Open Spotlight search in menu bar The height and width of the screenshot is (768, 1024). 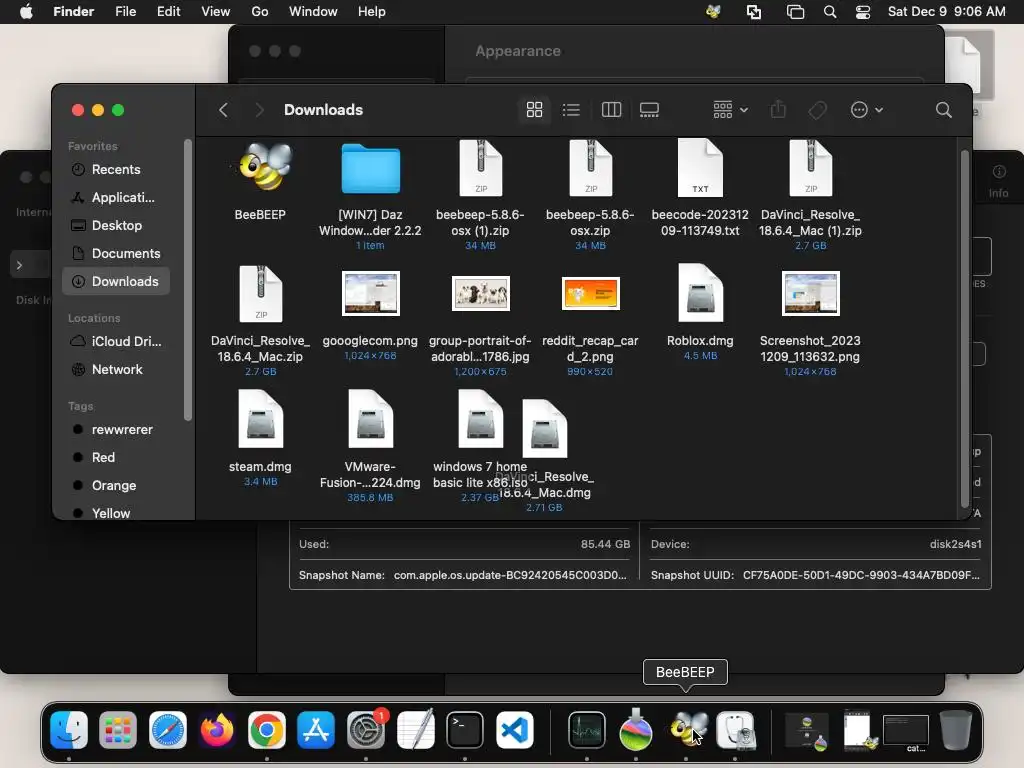pos(829,12)
